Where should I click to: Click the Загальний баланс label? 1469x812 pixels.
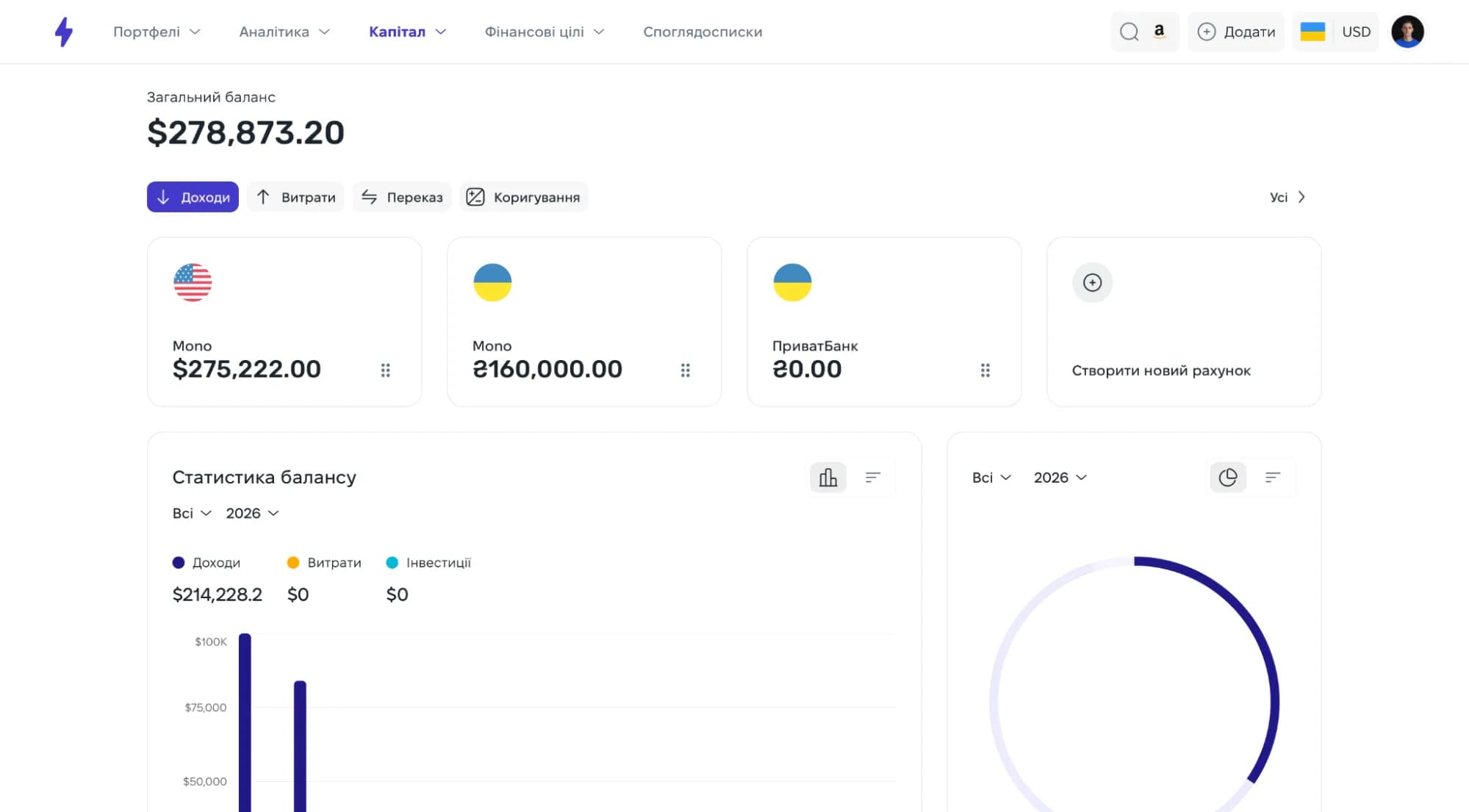tap(211, 97)
